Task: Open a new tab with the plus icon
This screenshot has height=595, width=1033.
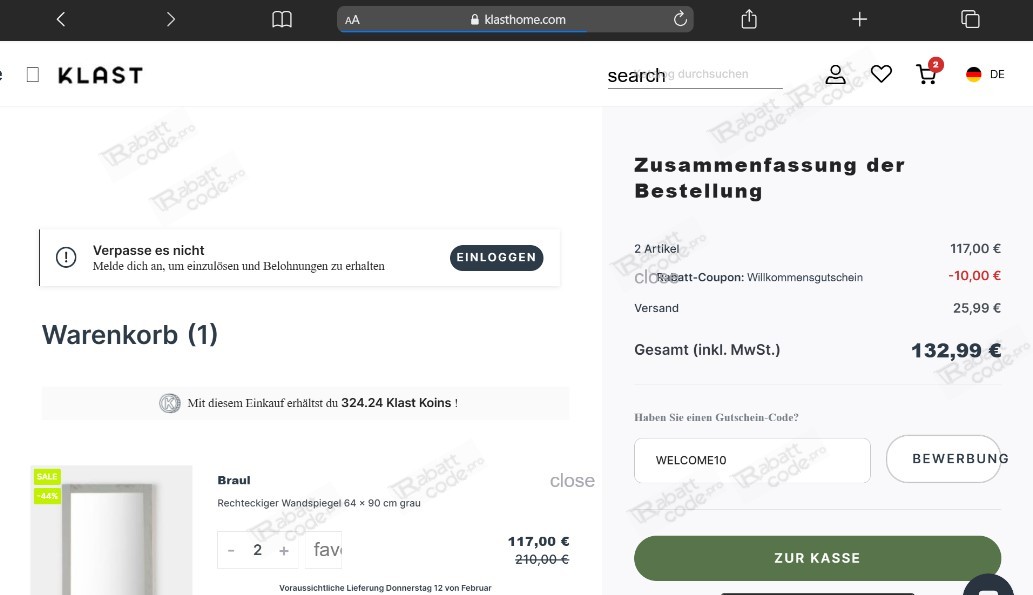Action: click(x=859, y=19)
